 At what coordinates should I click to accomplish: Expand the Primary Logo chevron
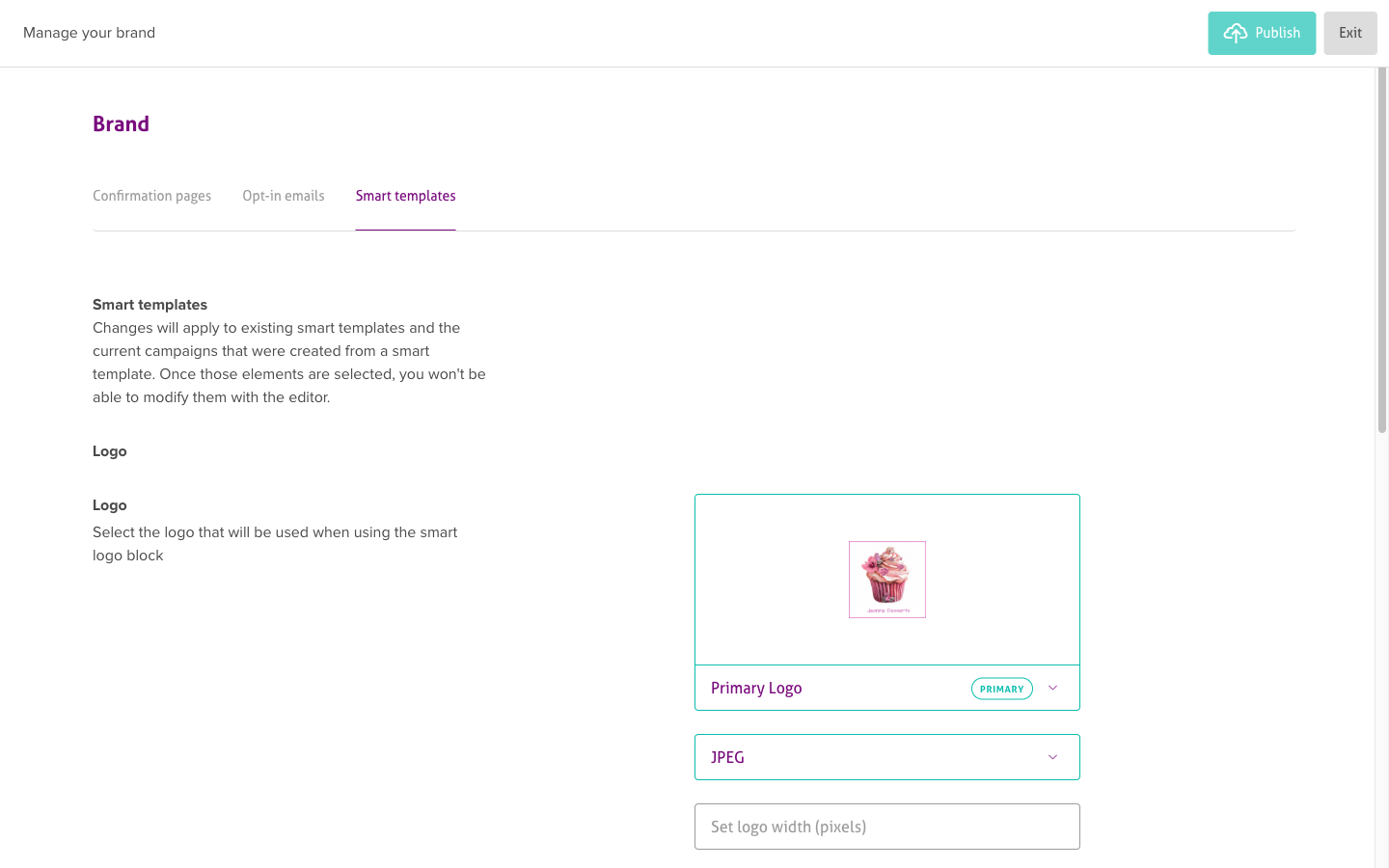pos(1053,688)
